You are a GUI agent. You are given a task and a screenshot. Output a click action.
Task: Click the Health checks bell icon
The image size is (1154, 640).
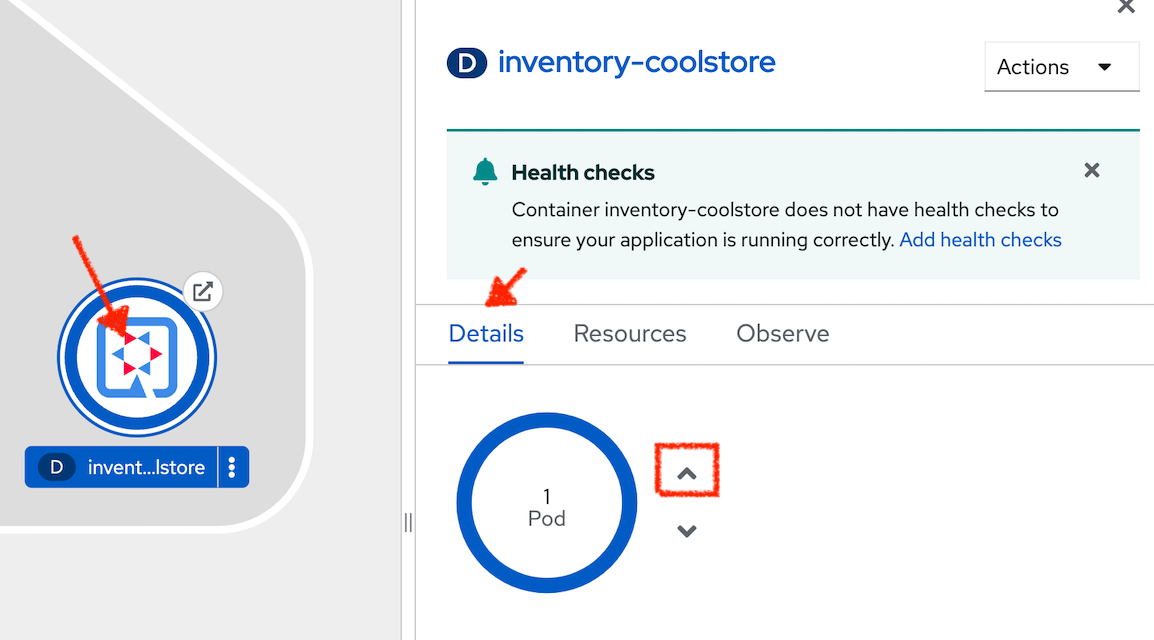[485, 171]
